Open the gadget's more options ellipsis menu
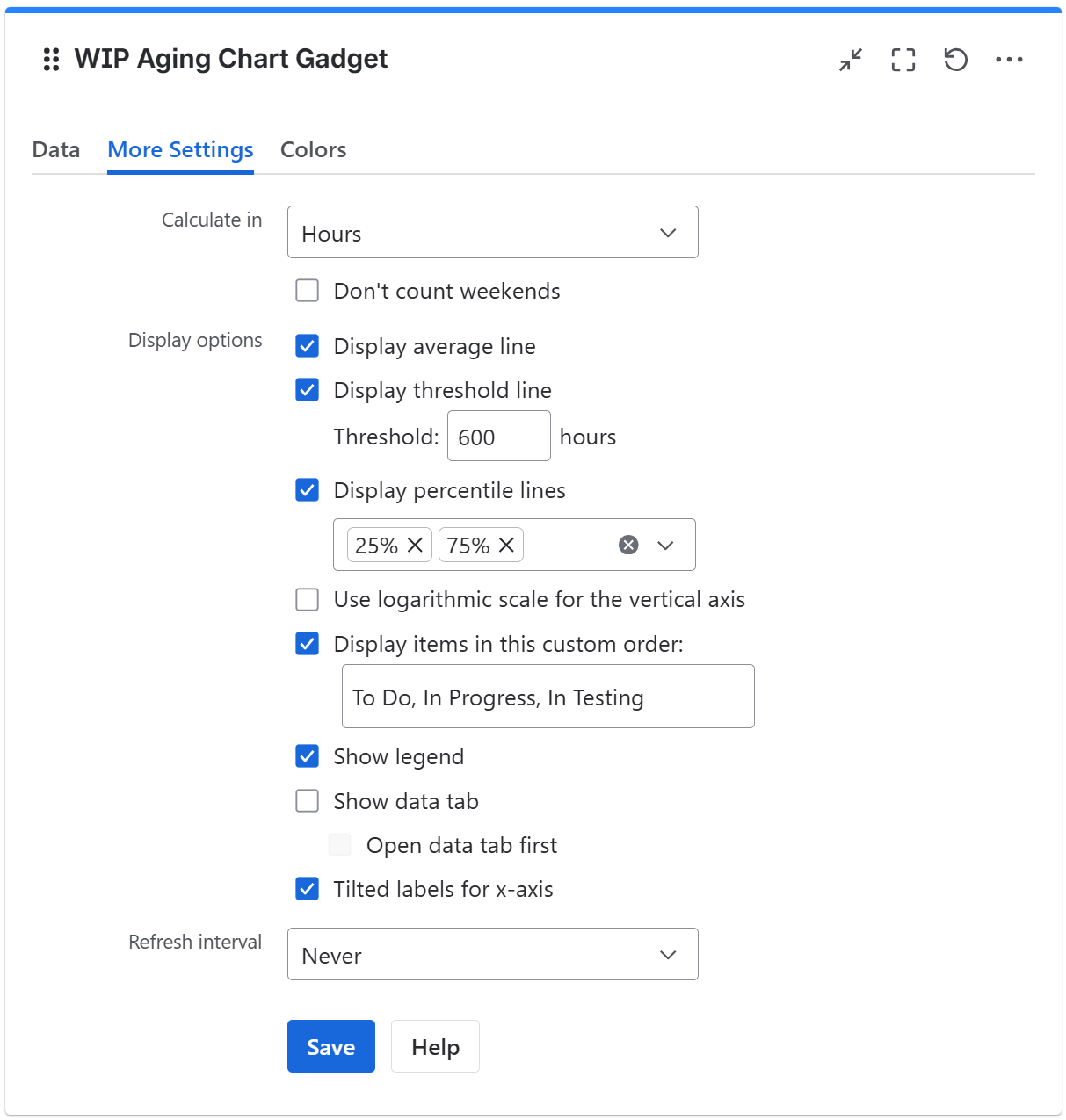This screenshot has width=1066, height=1120. (1009, 60)
